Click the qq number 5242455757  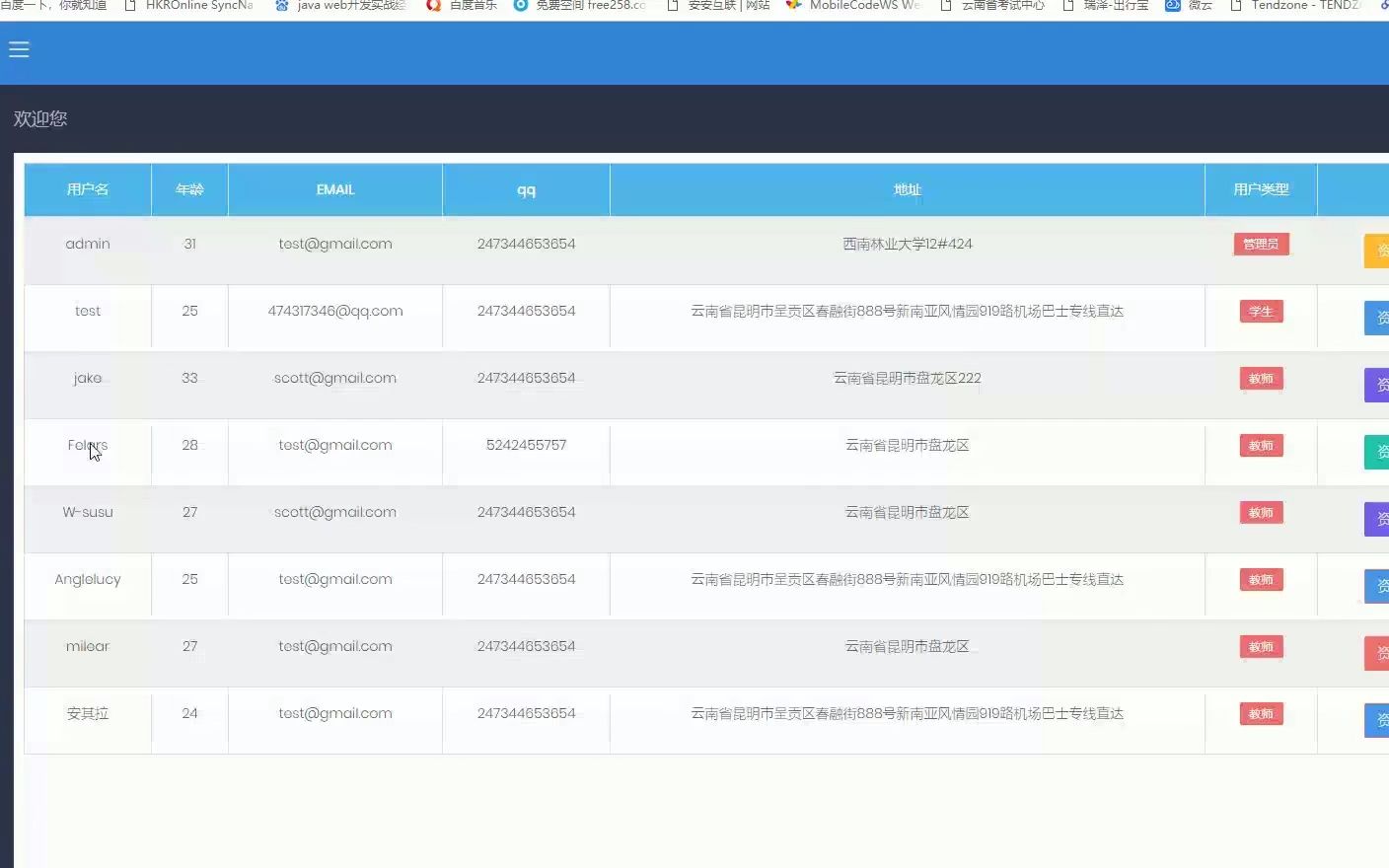point(527,445)
